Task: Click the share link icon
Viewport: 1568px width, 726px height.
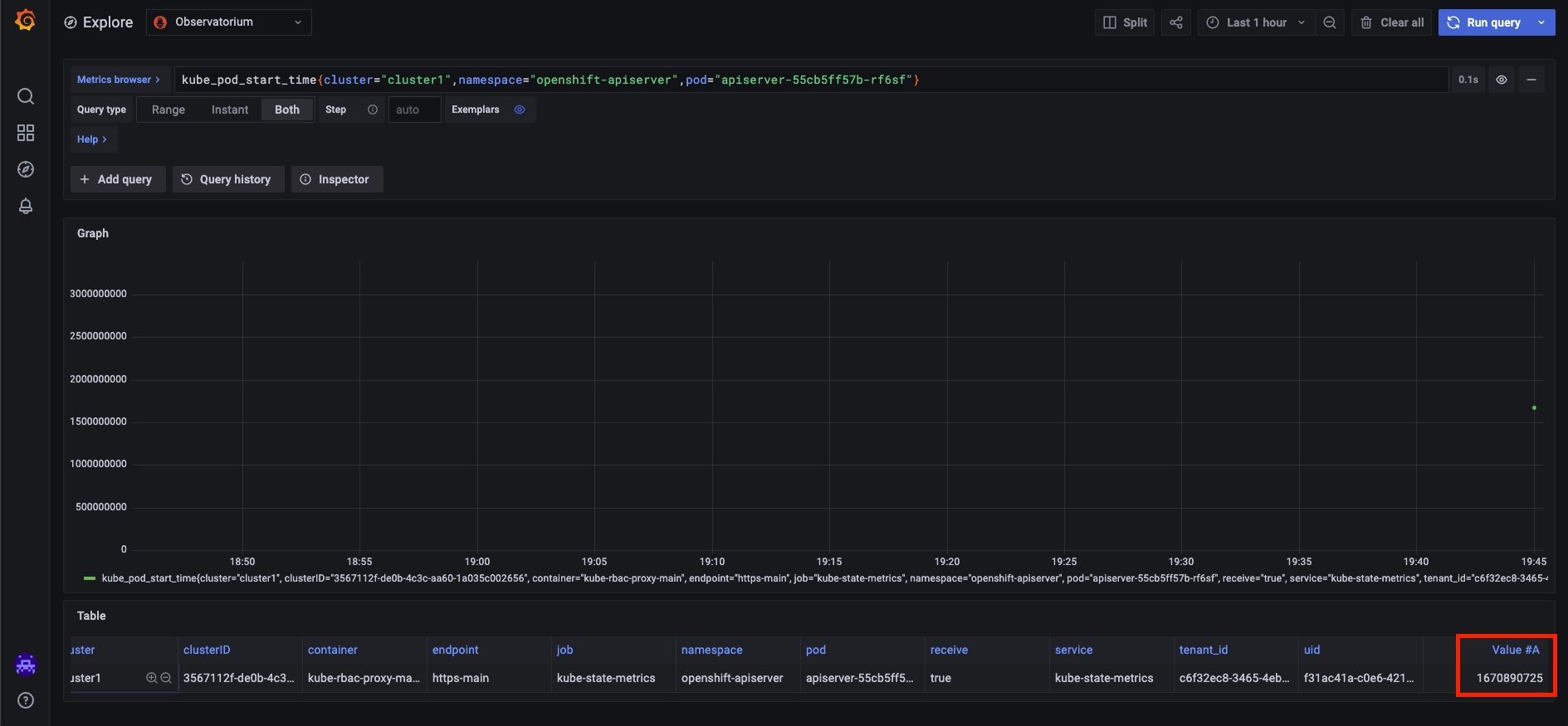Action: tap(1176, 22)
